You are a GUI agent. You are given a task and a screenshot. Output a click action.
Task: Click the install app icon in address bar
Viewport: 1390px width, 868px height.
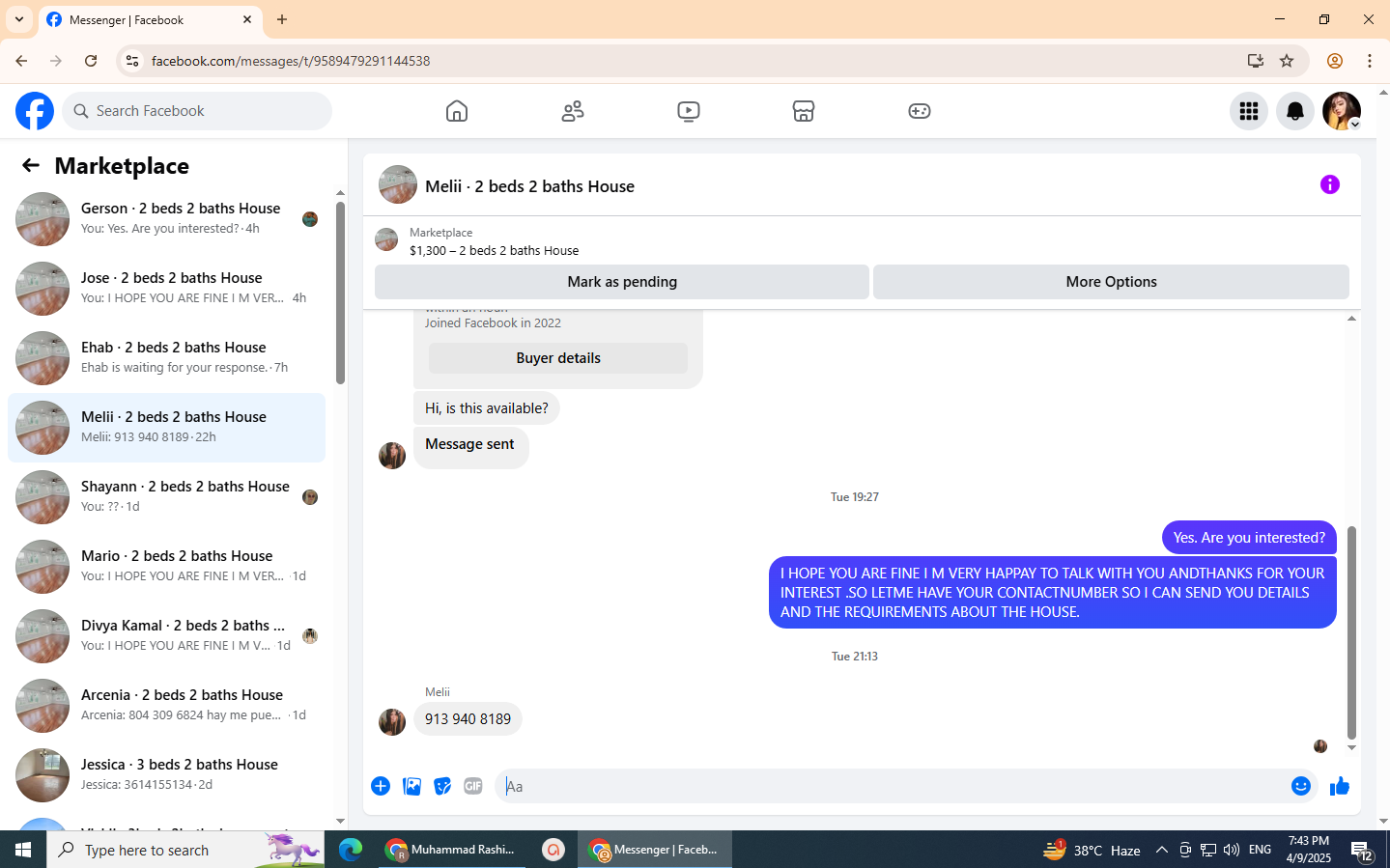coord(1256,61)
